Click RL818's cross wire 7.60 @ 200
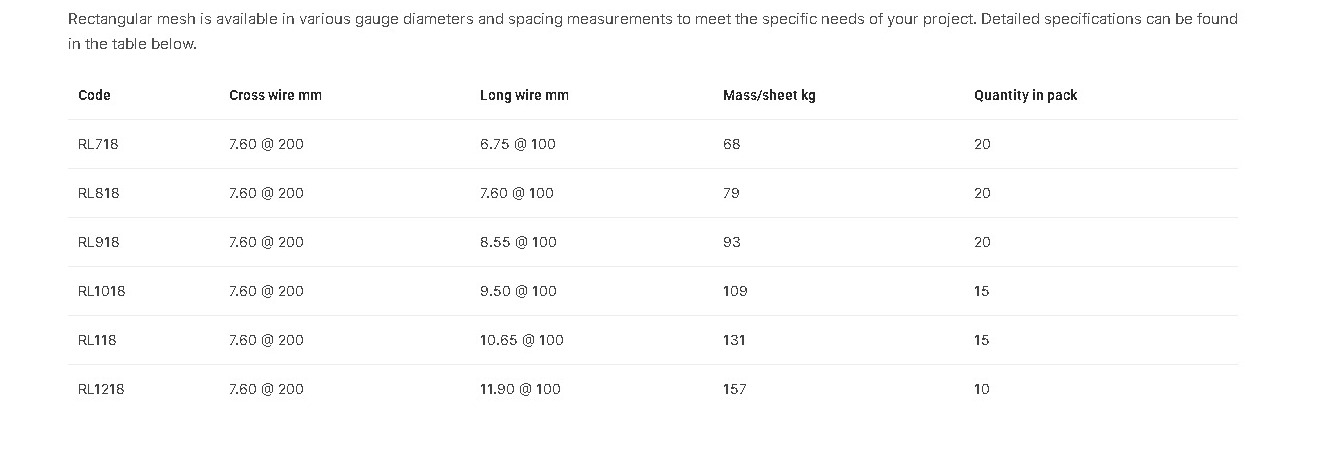1332x452 pixels. pos(266,193)
